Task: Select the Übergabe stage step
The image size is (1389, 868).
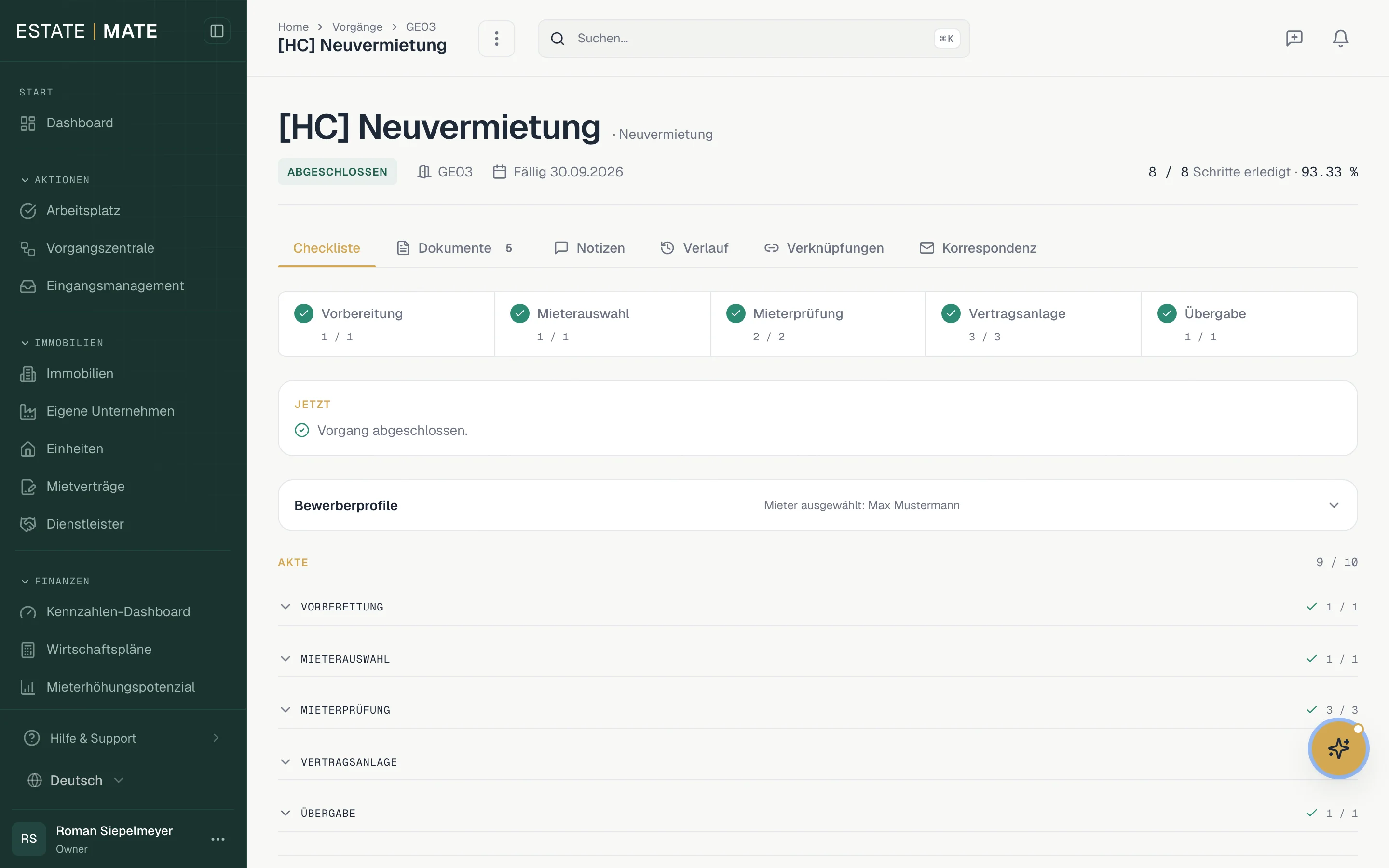Action: [1250, 325]
